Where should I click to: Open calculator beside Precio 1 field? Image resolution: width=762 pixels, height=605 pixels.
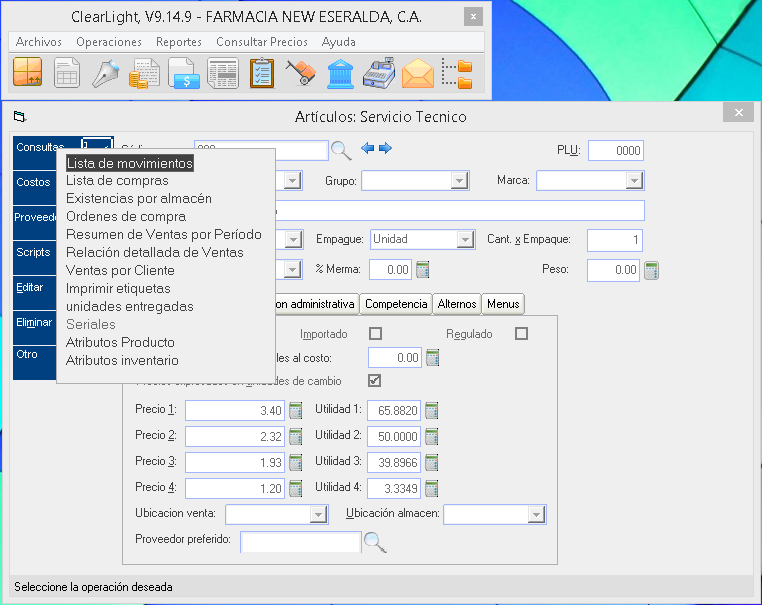tap(295, 411)
